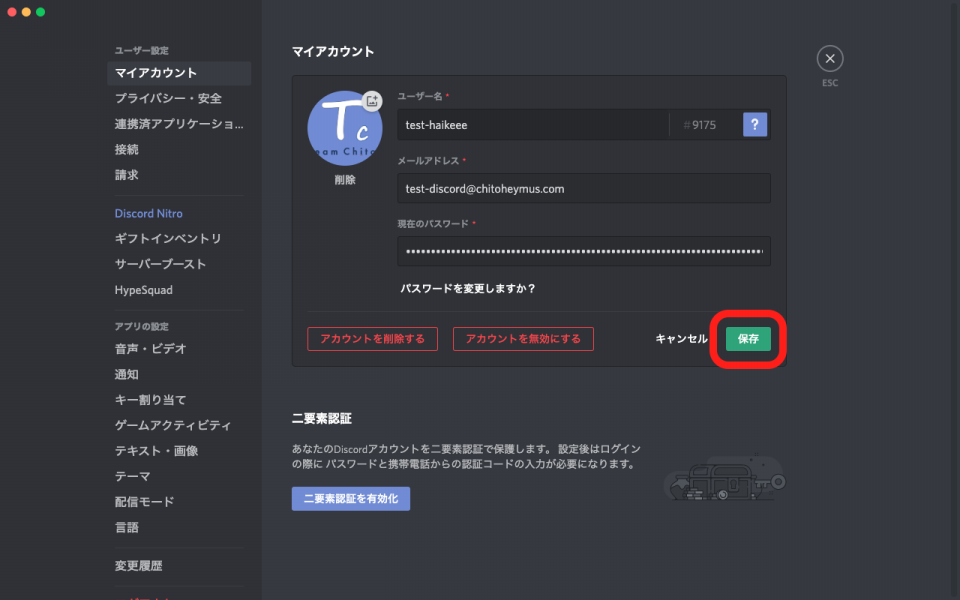
Task: Open キー割り当て settings
Action: point(179,400)
